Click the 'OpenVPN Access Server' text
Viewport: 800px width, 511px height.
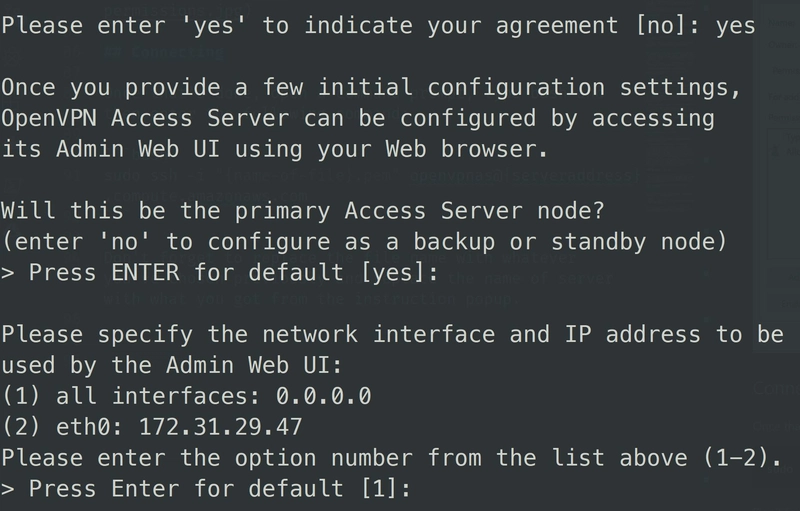146,118
